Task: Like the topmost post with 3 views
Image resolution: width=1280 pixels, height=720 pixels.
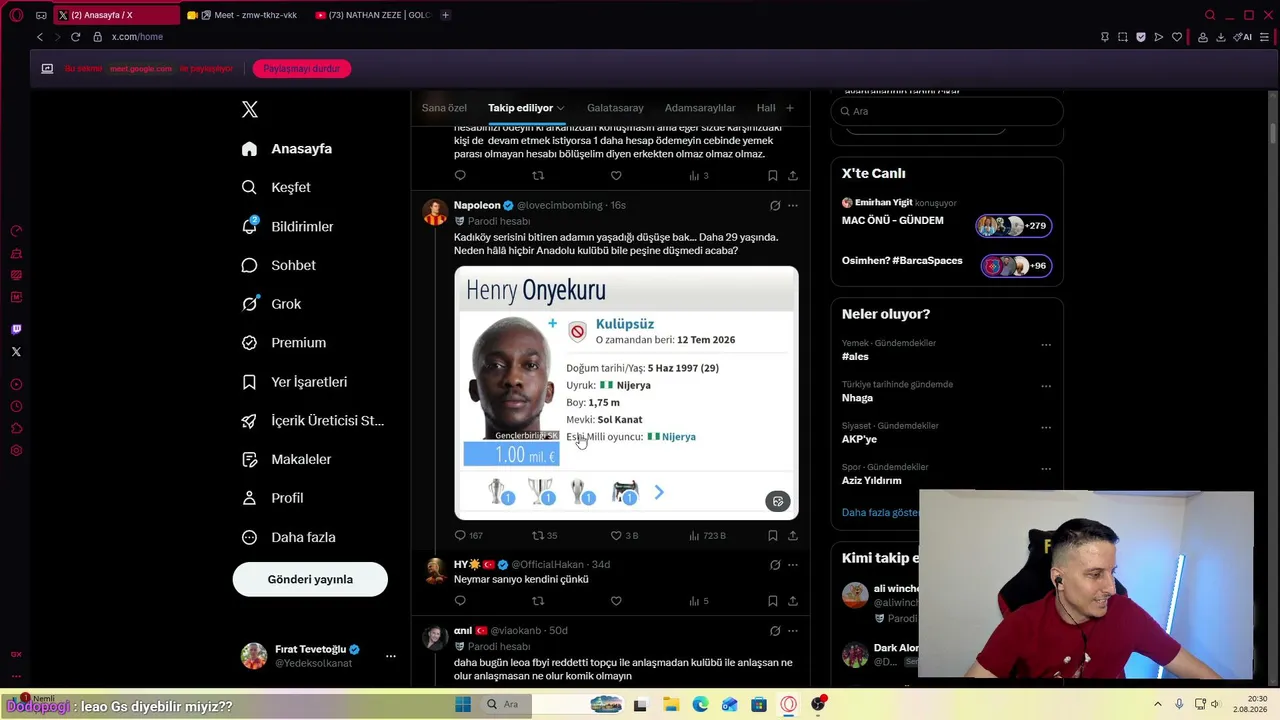Action: pyautogui.click(x=616, y=176)
